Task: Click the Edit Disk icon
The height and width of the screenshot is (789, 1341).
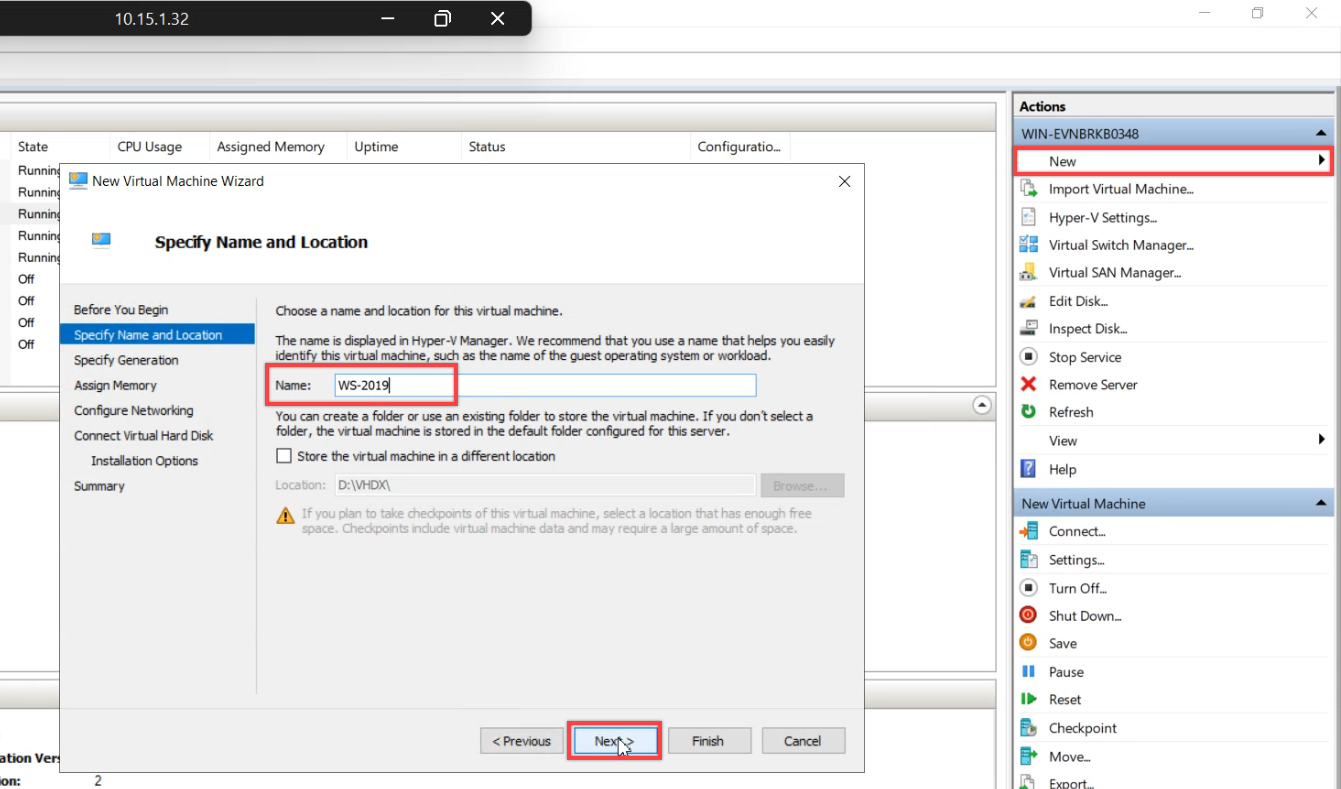Action: [x=1028, y=301]
